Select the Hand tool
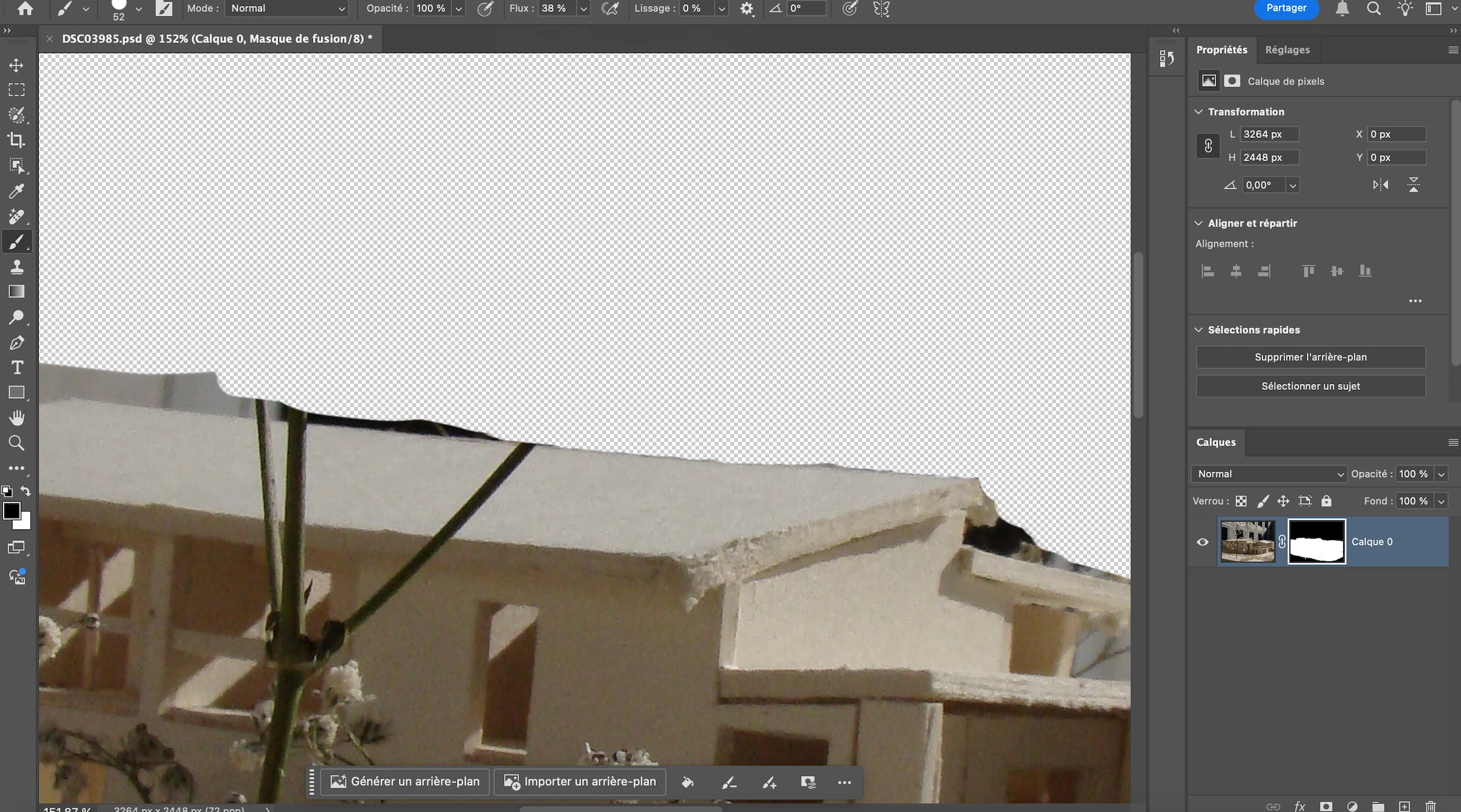1461x812 pixels. pos(16,418)
